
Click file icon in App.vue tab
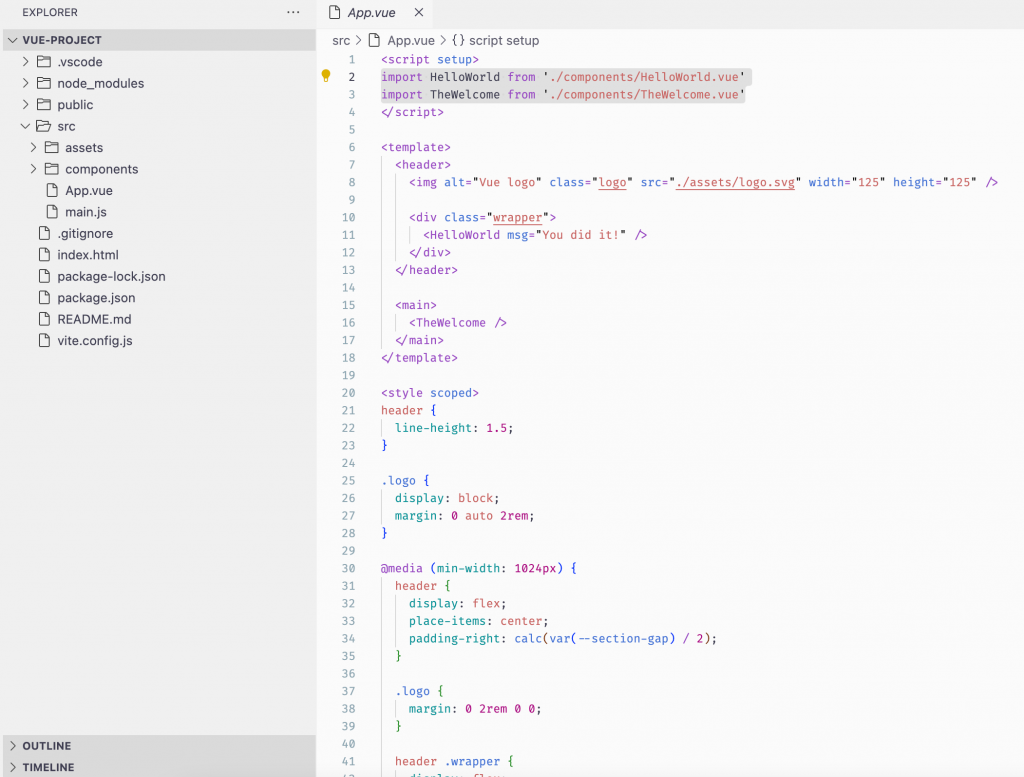(x=334, y=12)
